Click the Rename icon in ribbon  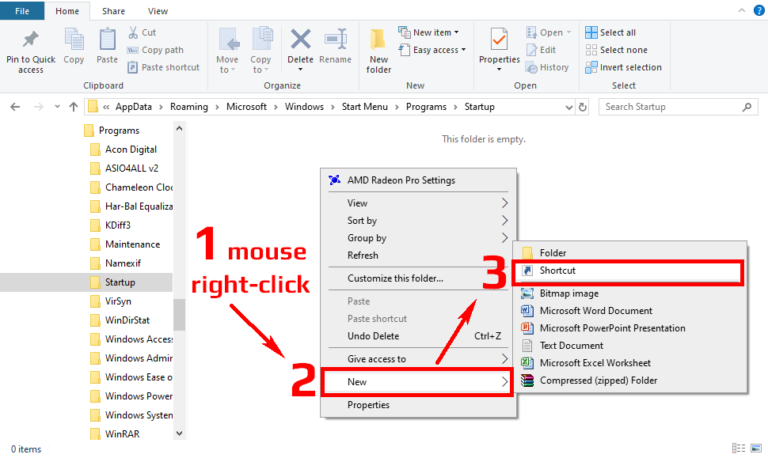[335, 41]
